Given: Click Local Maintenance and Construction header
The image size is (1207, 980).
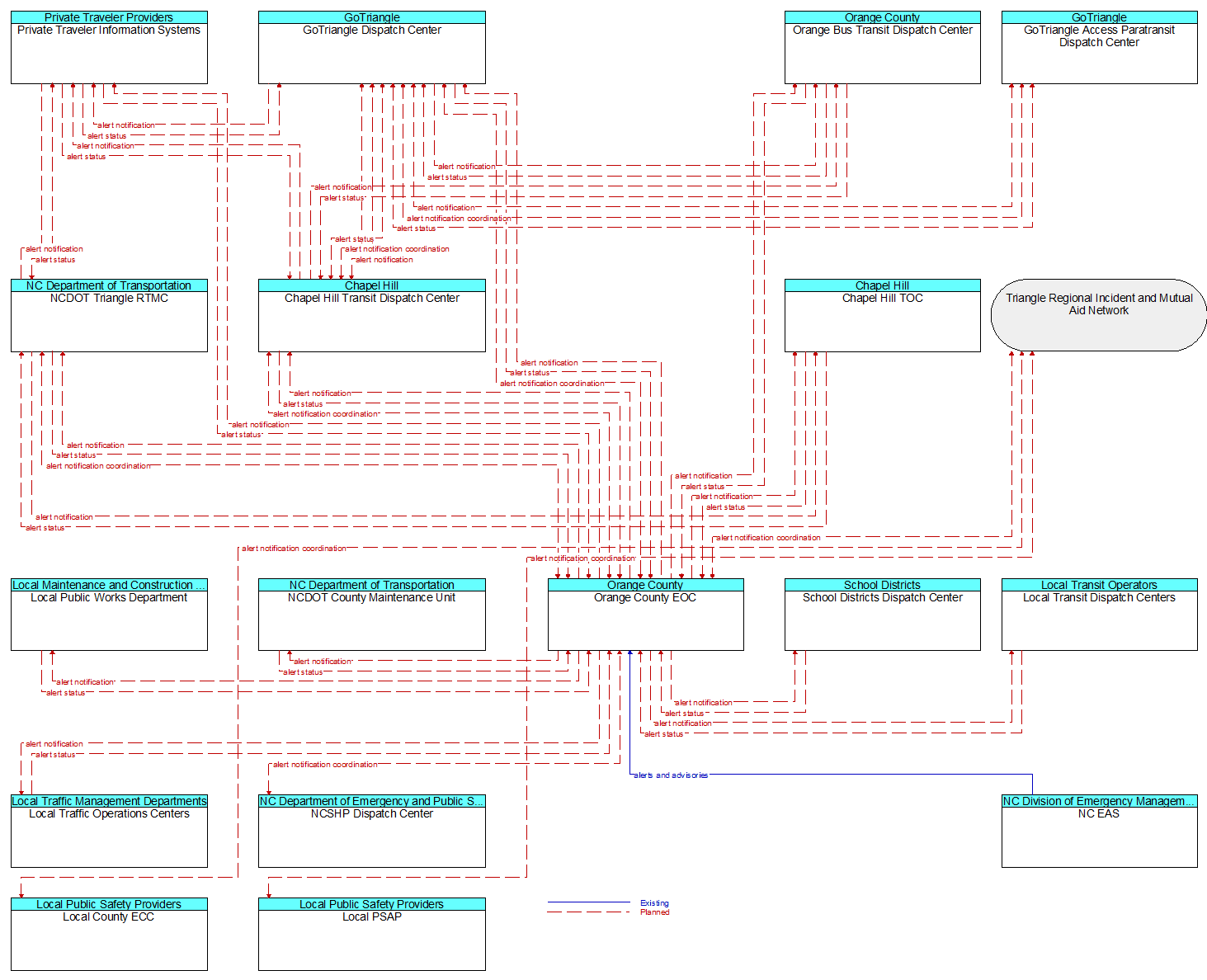Looking at the screenshot, I should tap(109, 585).
